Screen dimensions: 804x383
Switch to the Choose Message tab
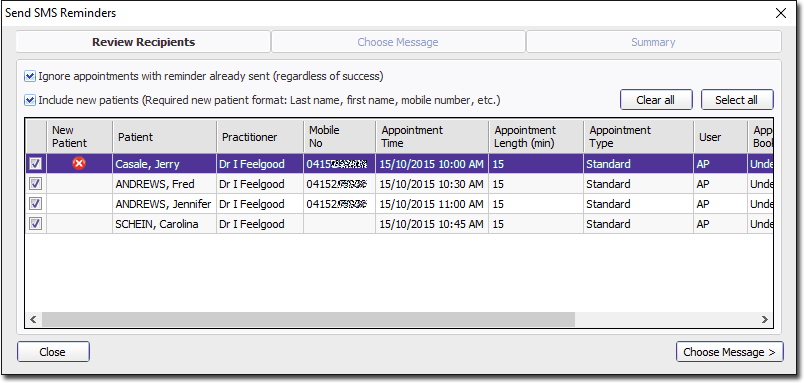(398, 42)
